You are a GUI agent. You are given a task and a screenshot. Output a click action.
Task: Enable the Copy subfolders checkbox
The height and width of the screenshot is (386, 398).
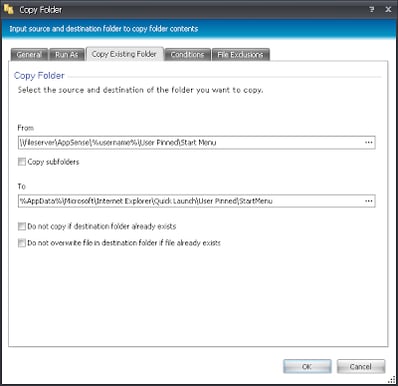pos(22,162)
